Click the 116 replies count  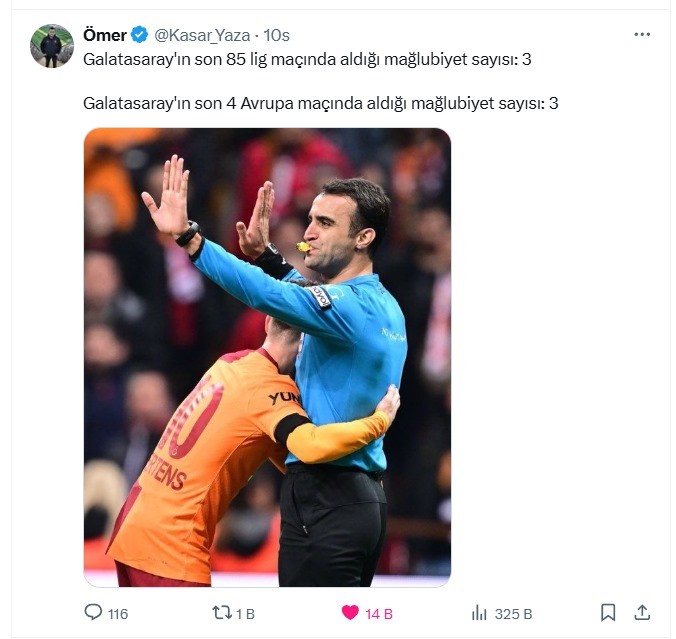click(x=118, y=614)
